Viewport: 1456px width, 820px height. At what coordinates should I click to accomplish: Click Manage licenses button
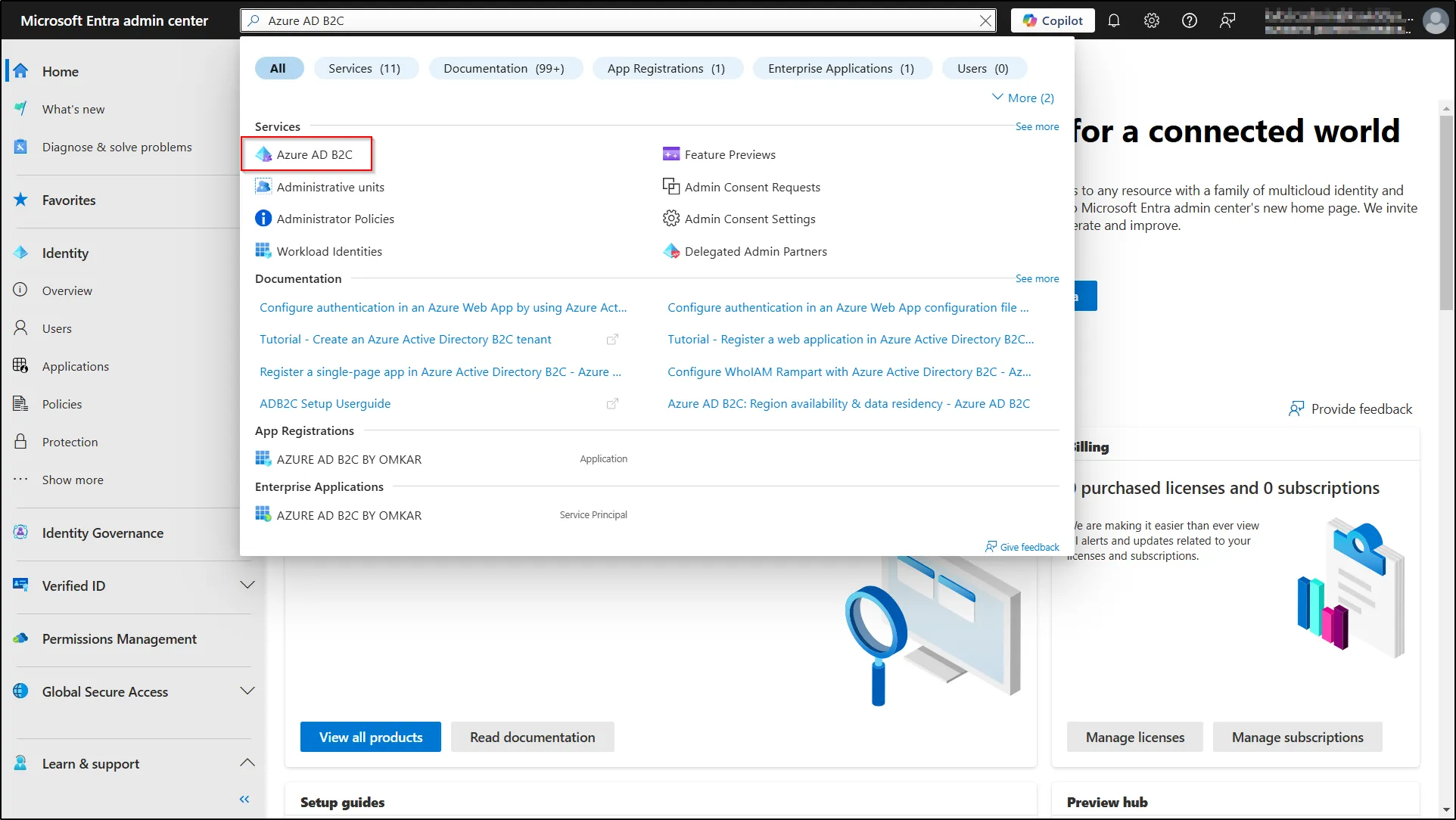pos(1135,737)
